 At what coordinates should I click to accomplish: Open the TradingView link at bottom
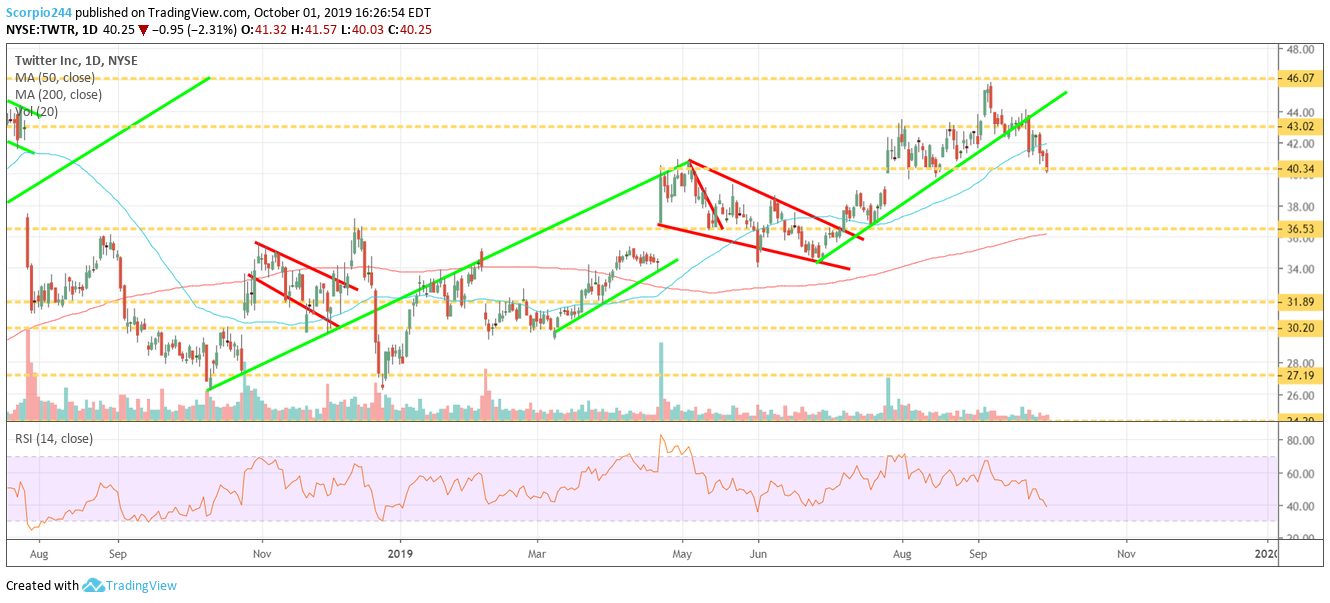[142, 586]
